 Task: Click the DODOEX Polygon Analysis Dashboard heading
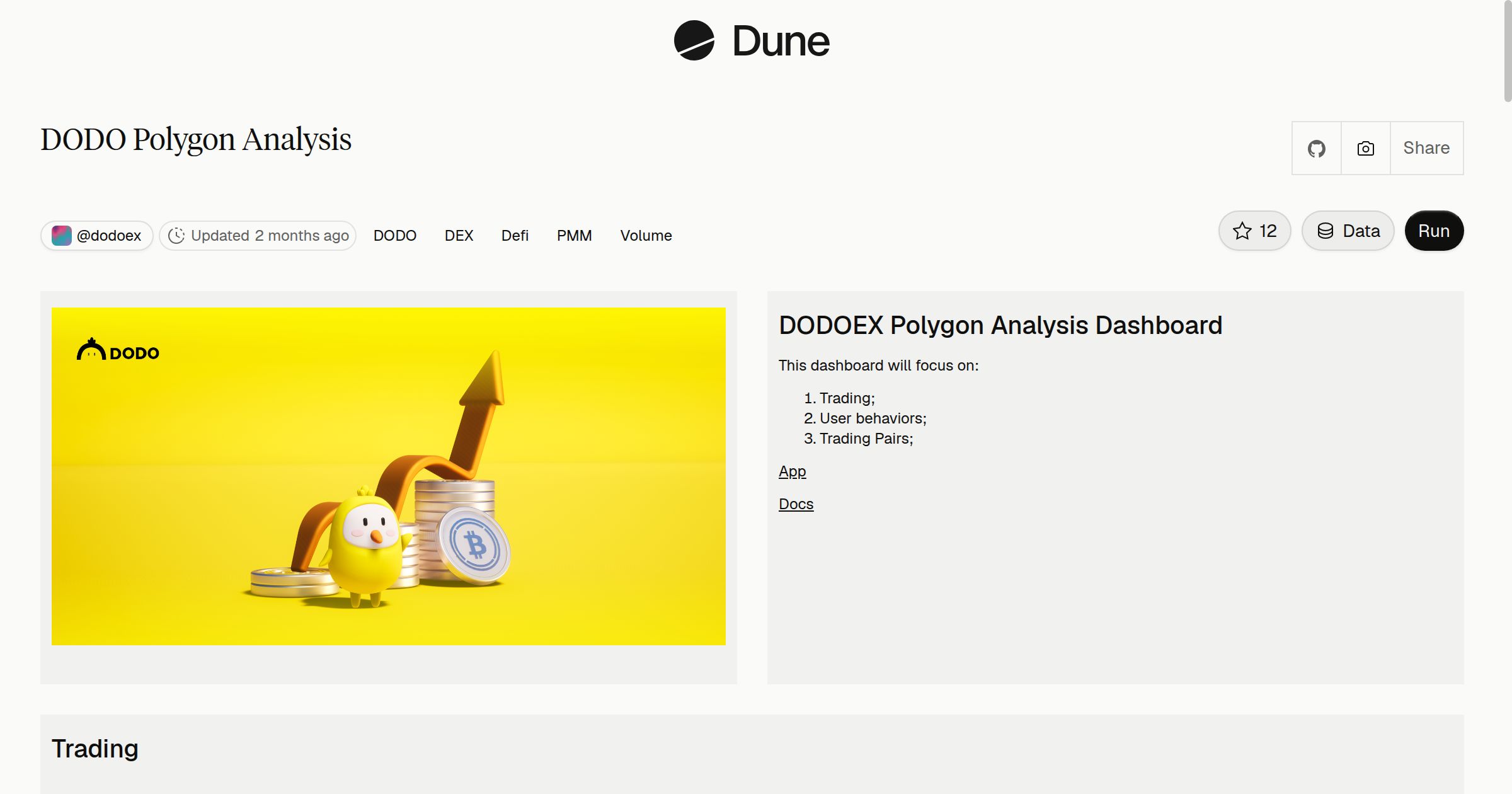(1000, 325)
